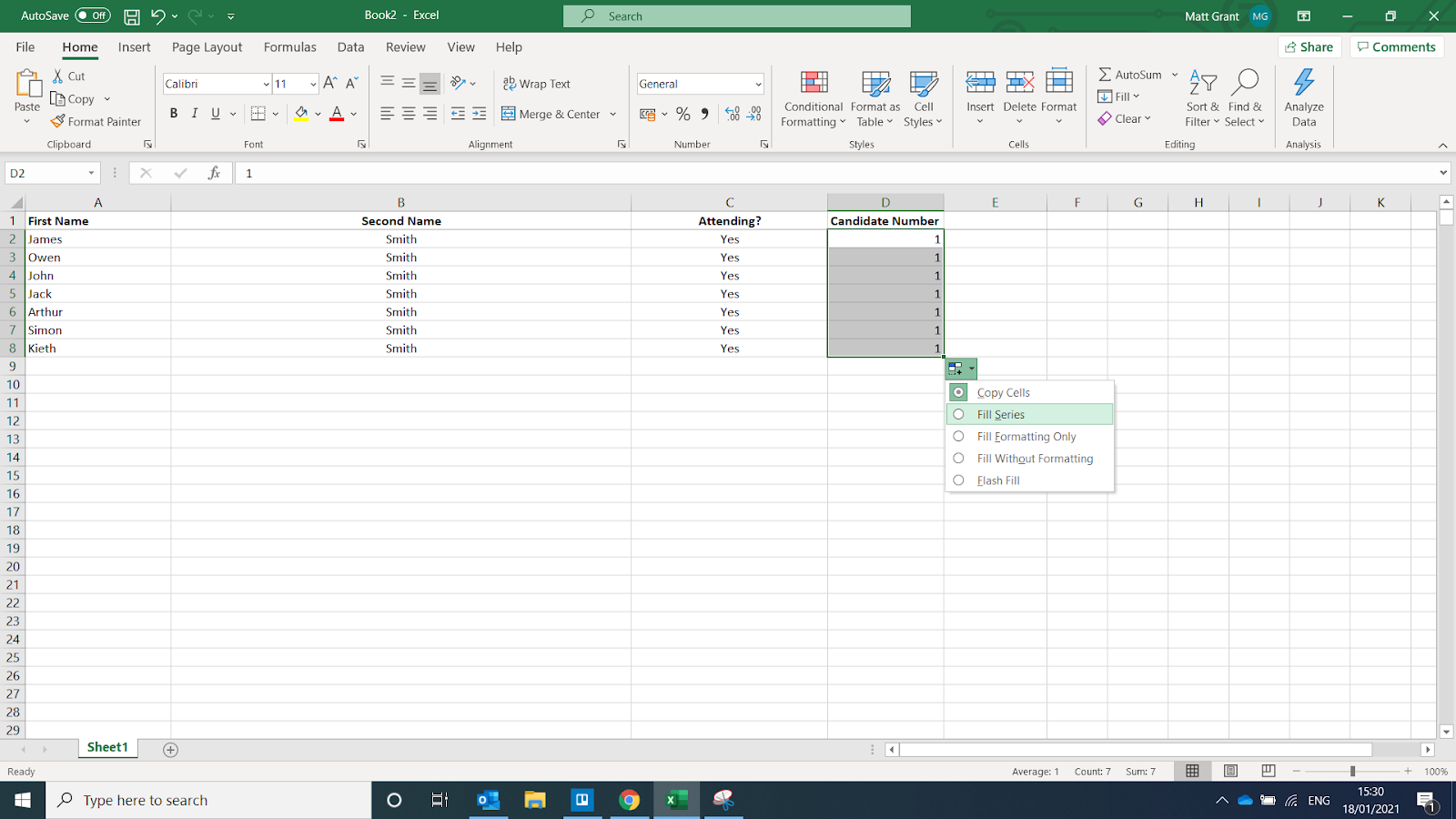The image size is (1456, 819).
Task: Cut the selected cells
Action: coord(68,76)
